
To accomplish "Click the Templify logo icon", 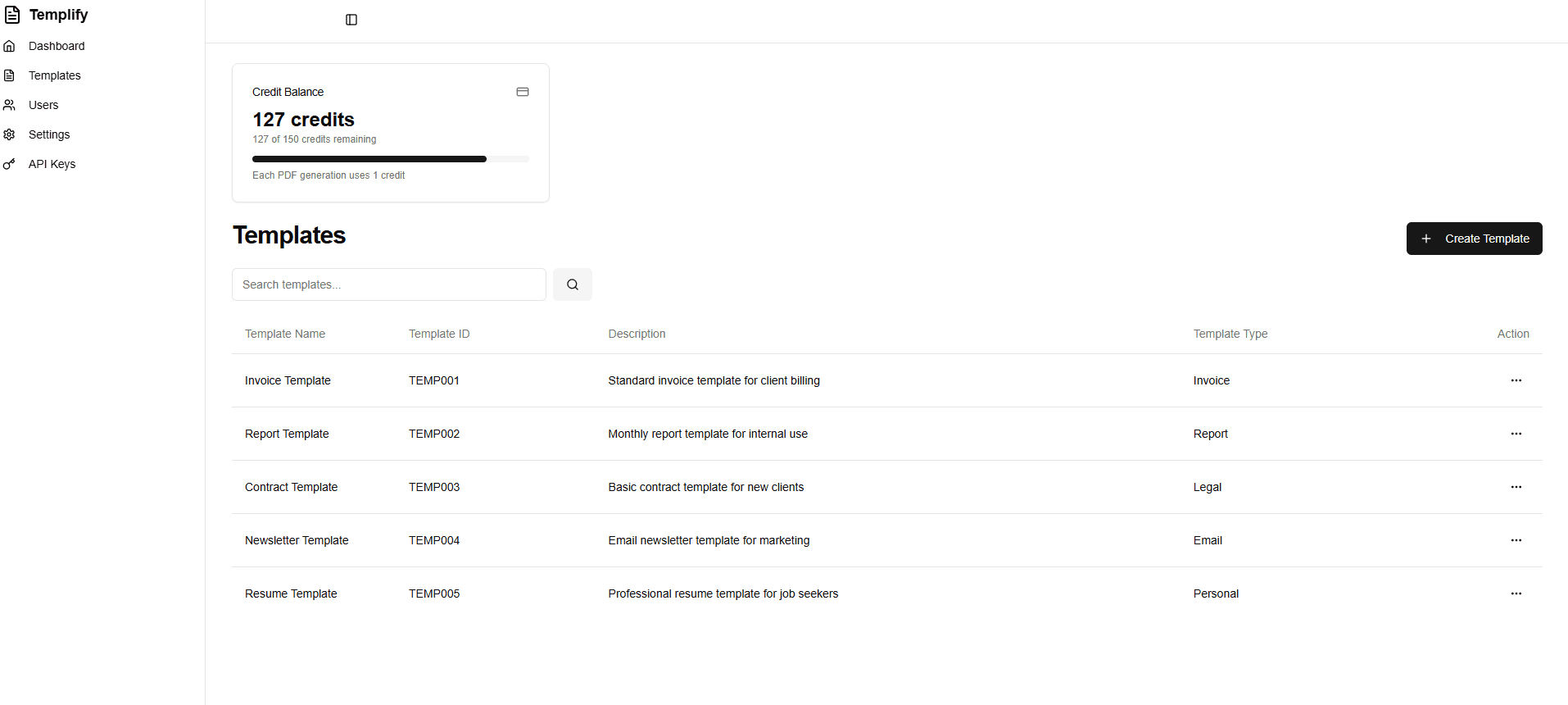I will coord(12,15).
